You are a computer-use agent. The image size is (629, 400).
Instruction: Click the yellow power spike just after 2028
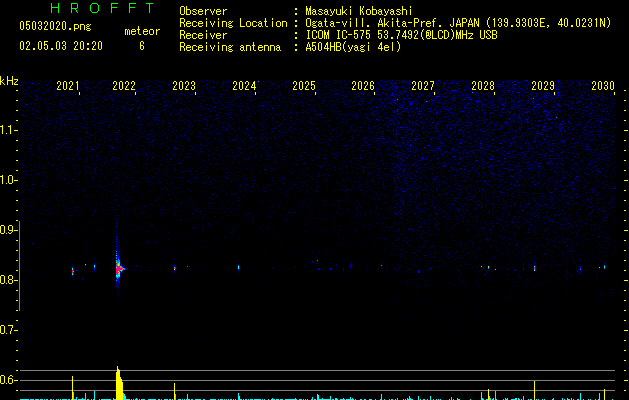click(x=488, y=394)
